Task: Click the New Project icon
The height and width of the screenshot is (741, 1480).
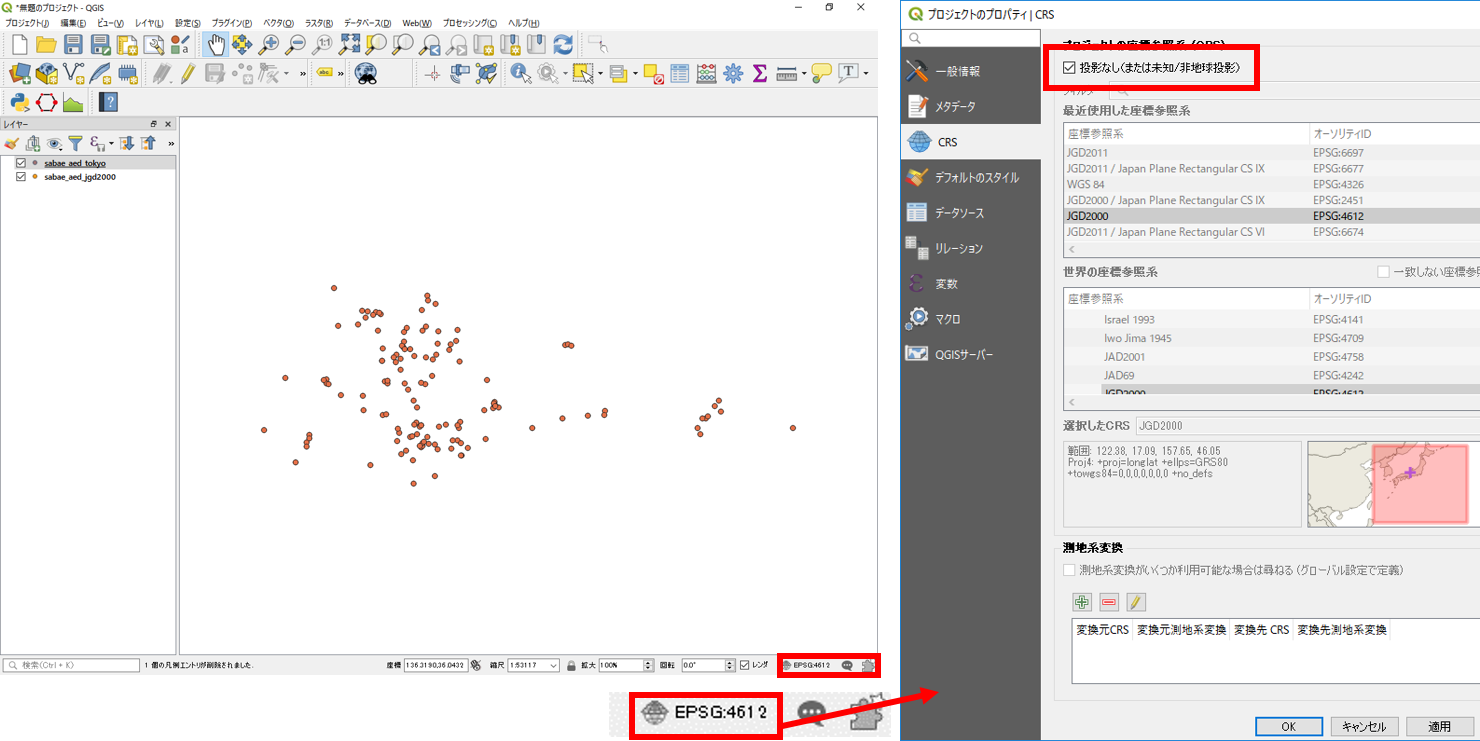Action: [x=20, y=44]
